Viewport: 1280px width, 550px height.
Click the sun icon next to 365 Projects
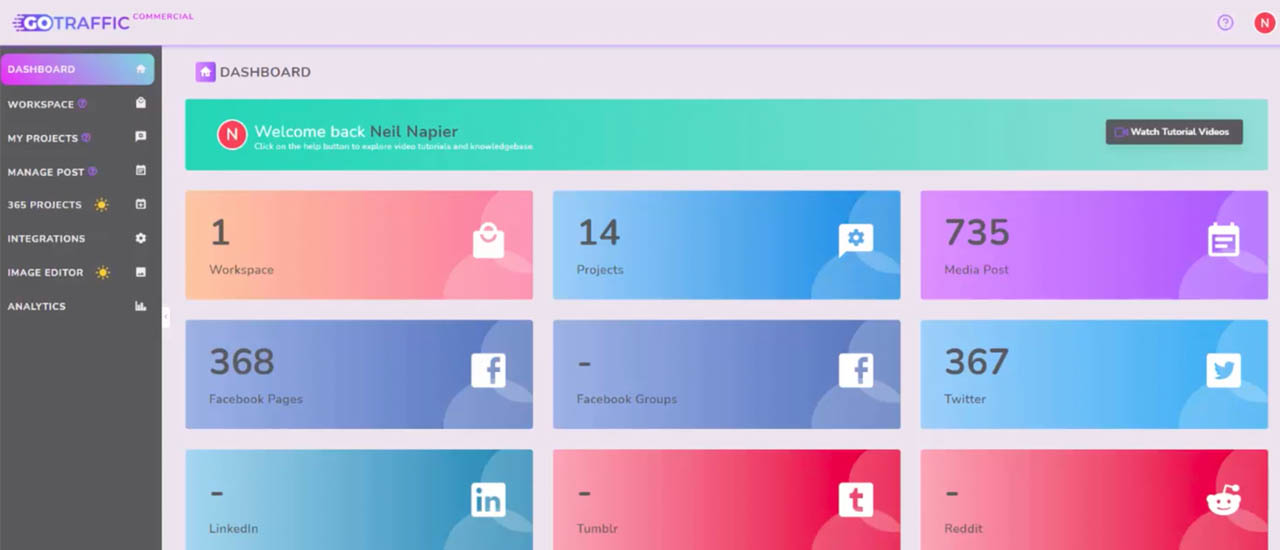[x=101, y=204]
